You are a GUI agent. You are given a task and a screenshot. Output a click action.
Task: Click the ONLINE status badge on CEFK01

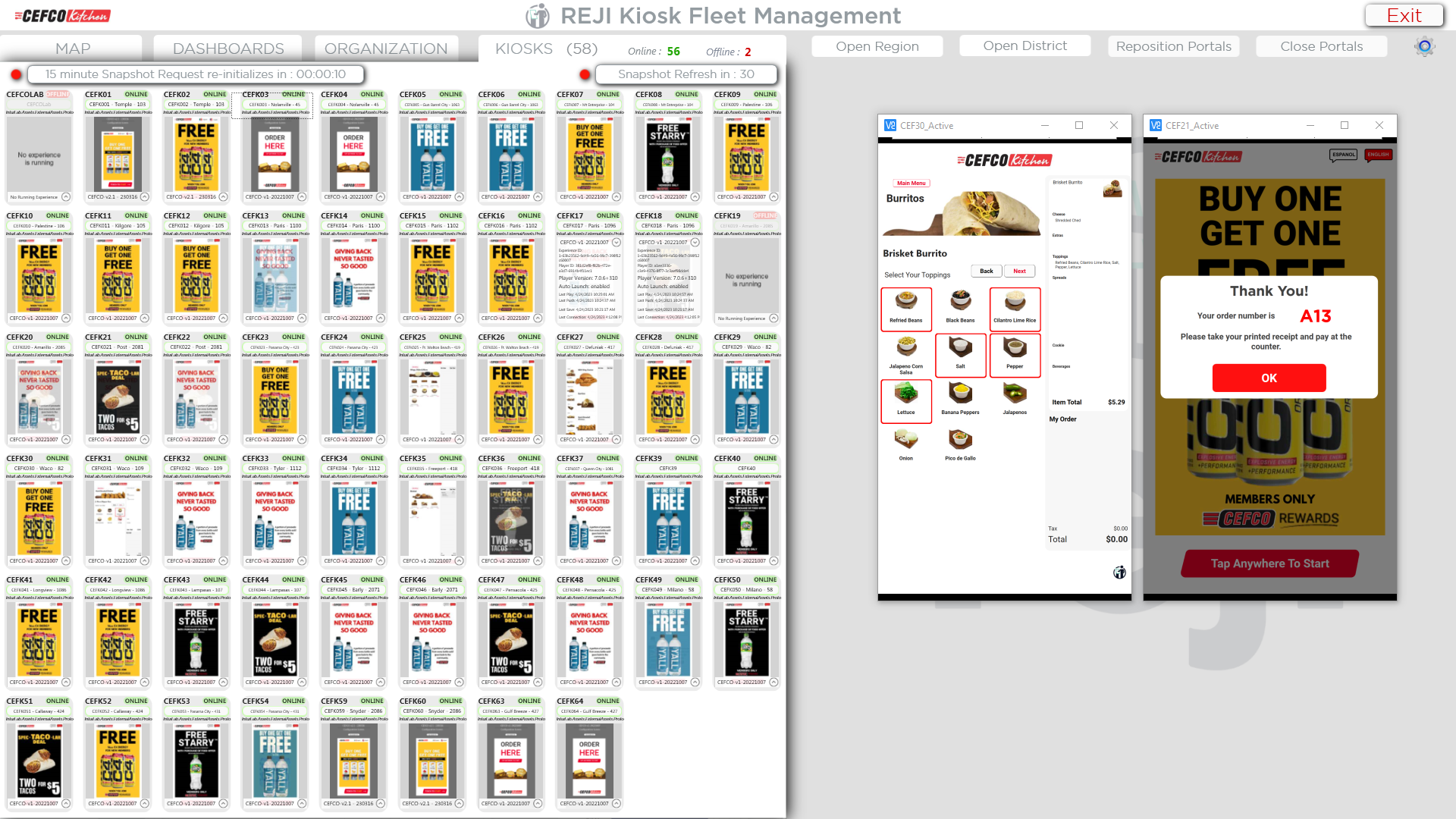(x=136, y=95)
